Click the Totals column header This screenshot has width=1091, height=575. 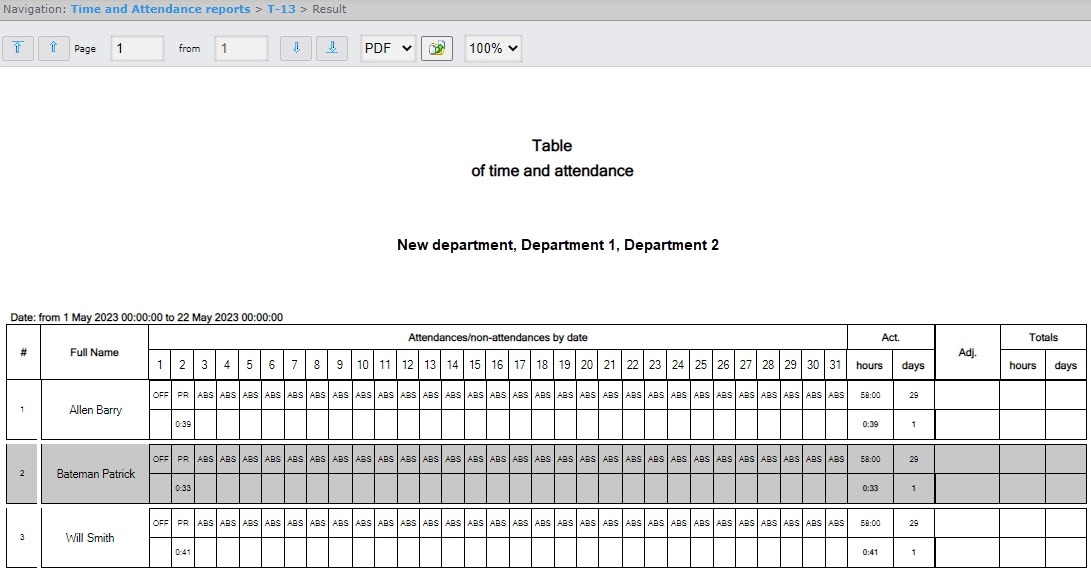coord(1043,337)
